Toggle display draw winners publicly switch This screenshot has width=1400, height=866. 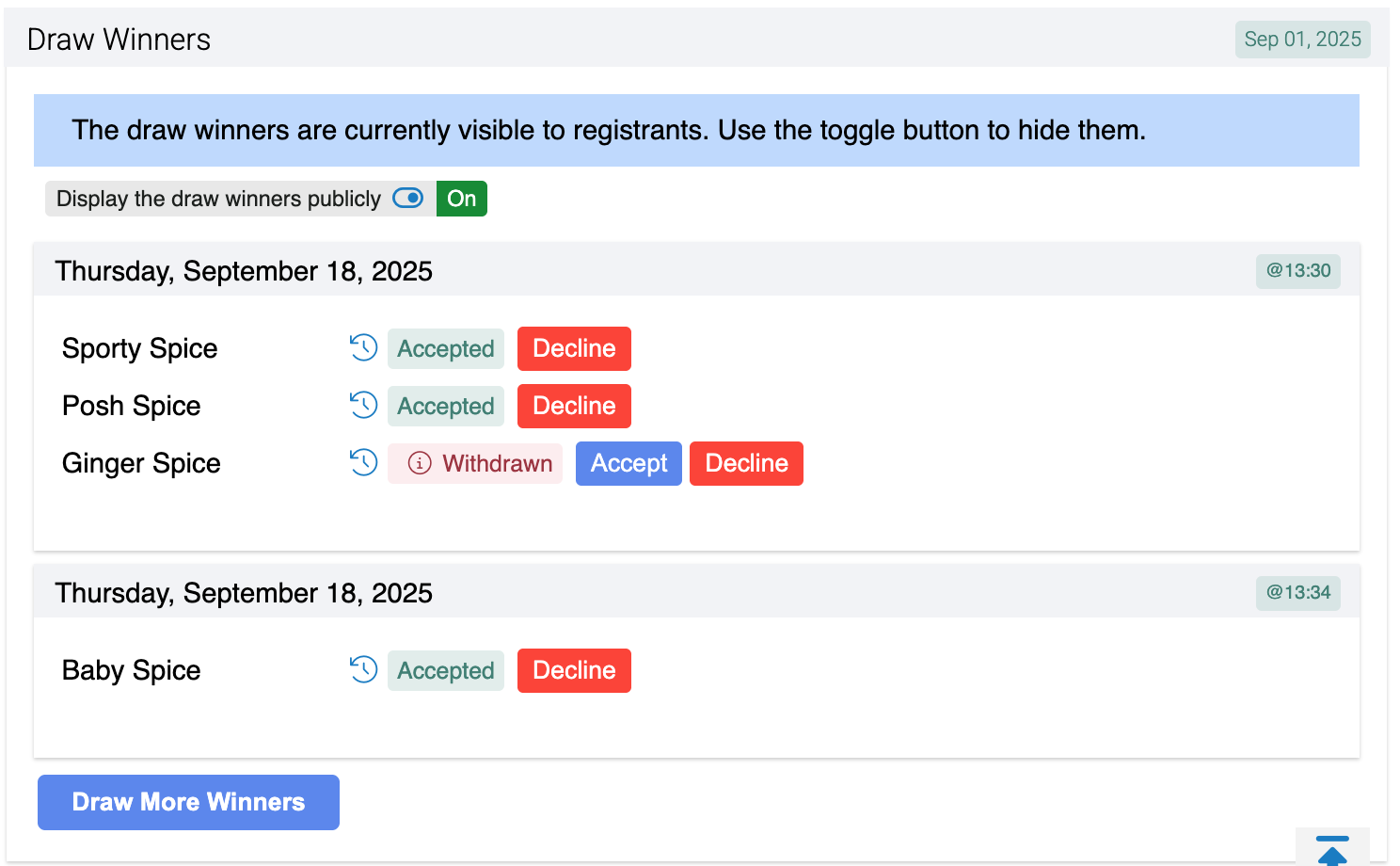tap(408, 198)
